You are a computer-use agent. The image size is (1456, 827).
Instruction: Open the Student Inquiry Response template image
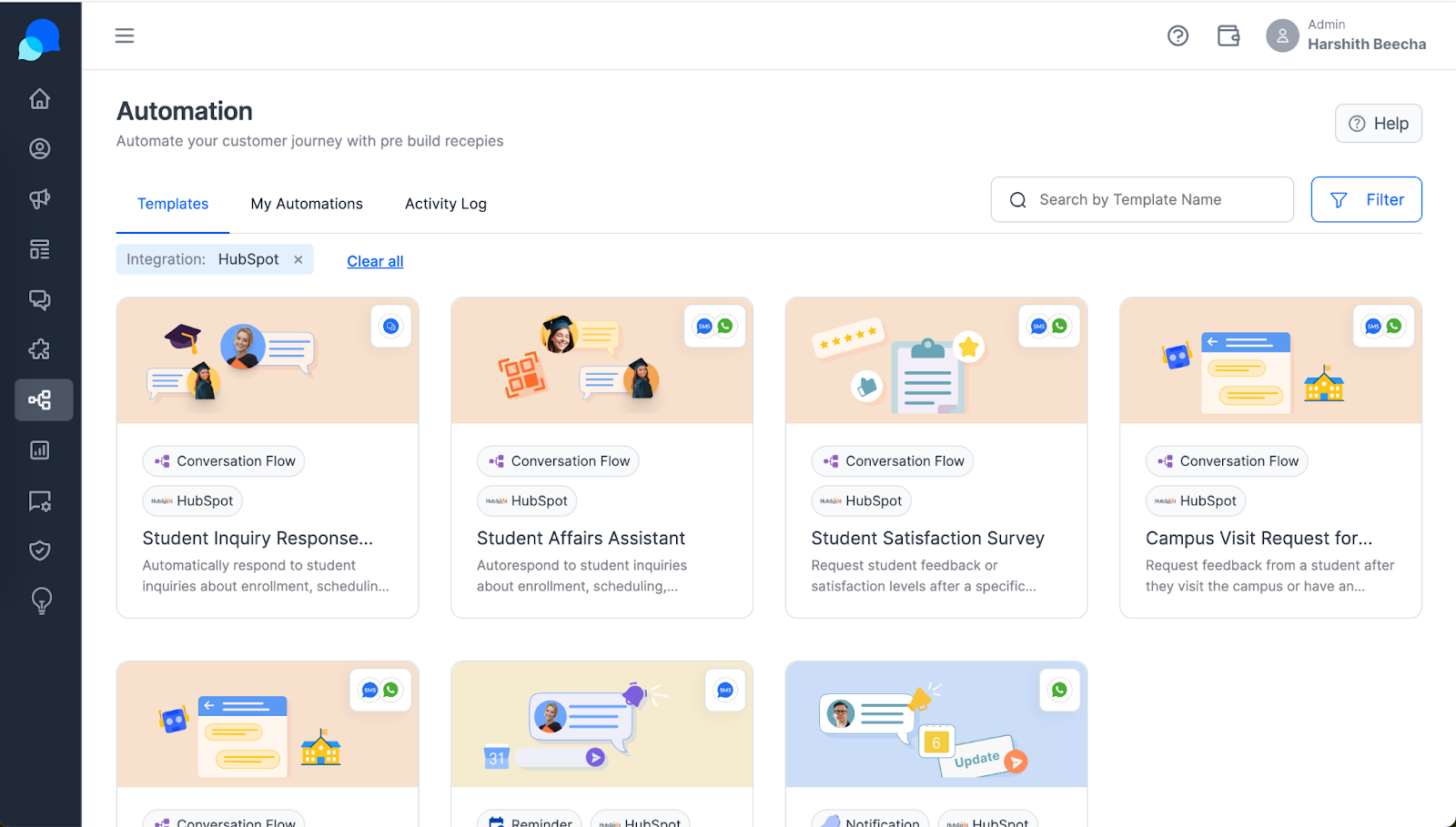pyautogui.click(x=268, y=360)
